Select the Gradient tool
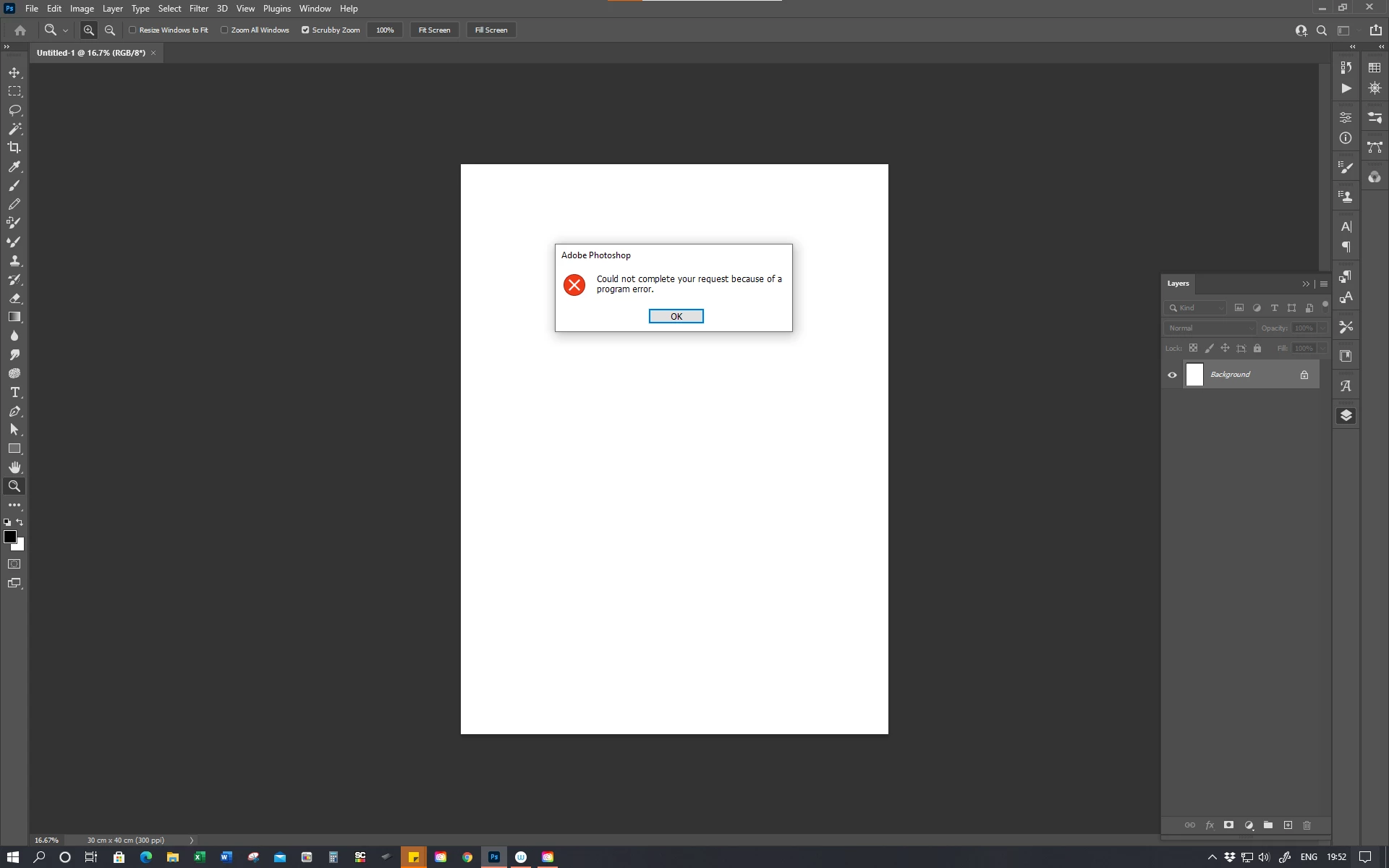The width and height of the screenshot is (1389, 868). (14, 317)
